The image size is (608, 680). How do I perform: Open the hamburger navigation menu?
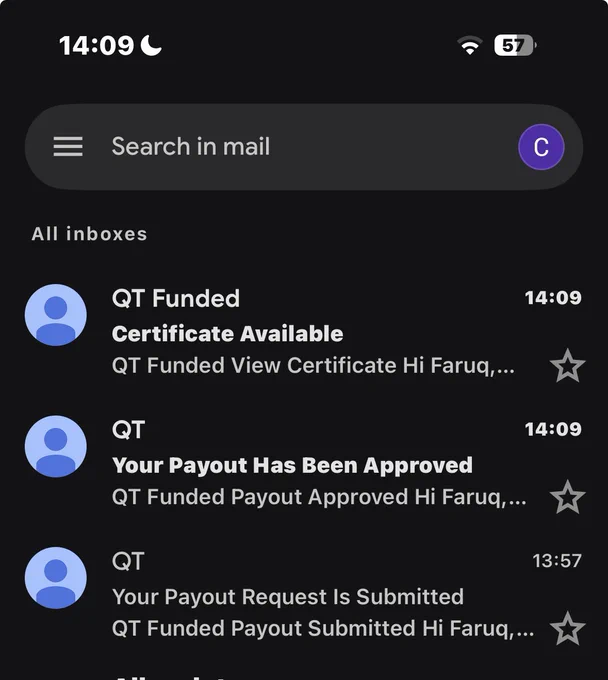[x=68, y=147]
